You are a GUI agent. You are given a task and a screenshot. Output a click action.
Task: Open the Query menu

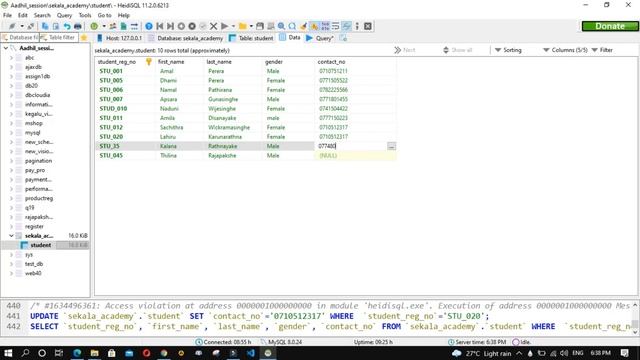tap(64, 15)
